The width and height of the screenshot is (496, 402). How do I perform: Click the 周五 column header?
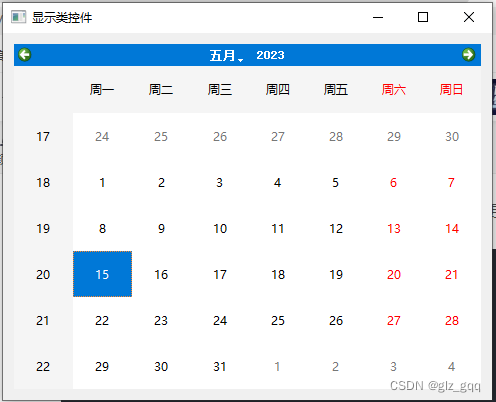336,89
